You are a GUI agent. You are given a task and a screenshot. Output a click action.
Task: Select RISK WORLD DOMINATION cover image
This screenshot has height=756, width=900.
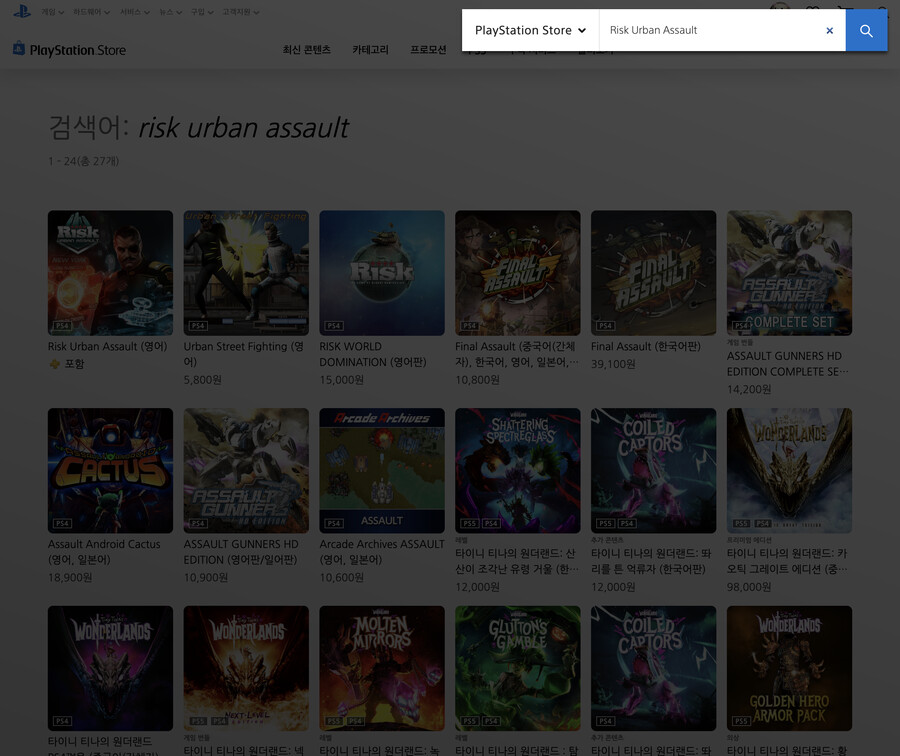(x=382, y=272)
